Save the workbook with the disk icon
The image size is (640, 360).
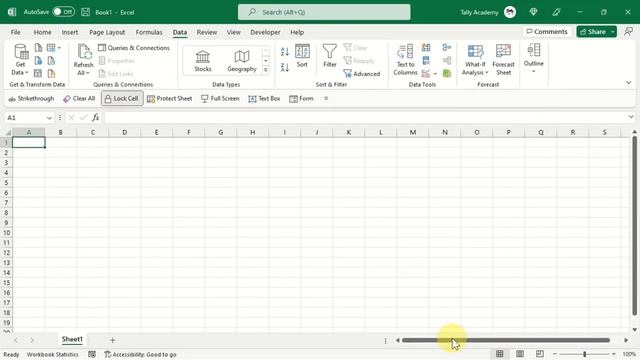coord(85,12)
